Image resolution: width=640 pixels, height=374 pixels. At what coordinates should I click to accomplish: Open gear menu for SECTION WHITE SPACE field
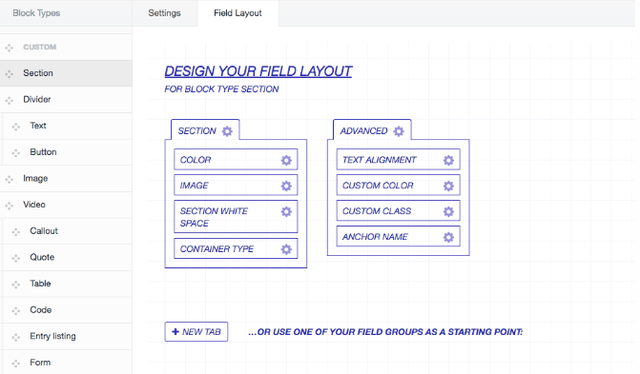pos(286,211)
